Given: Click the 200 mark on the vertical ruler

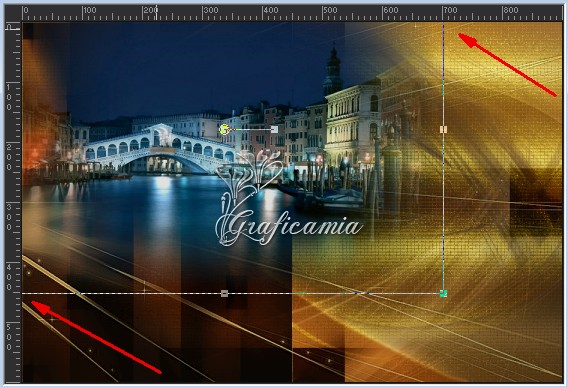Looking at the screenshot, I should (x=8, y=157).
